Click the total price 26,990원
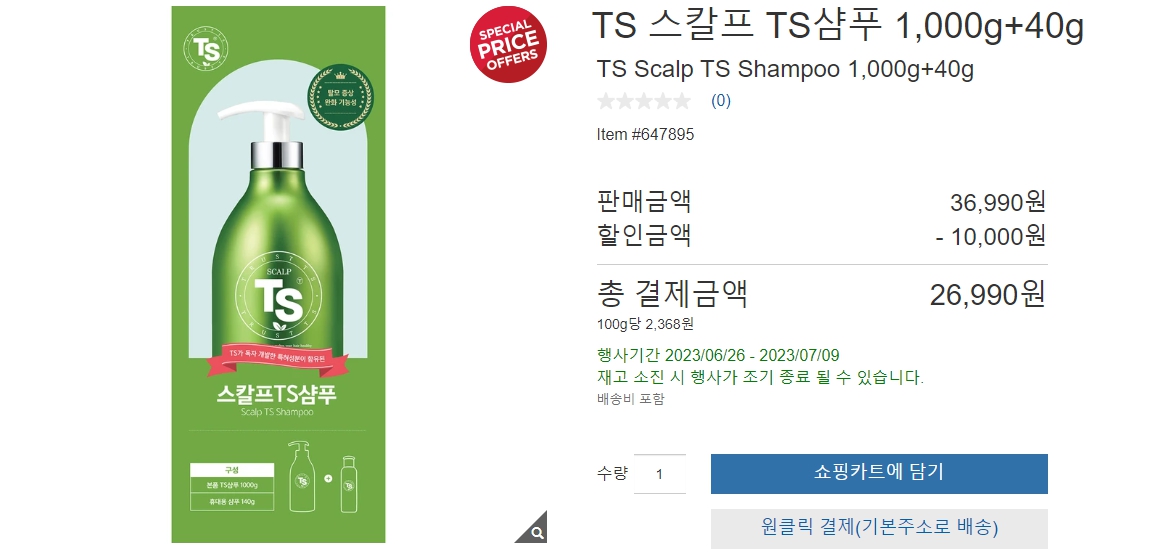Screen dimensions: 1160x556 coord(987,294)
